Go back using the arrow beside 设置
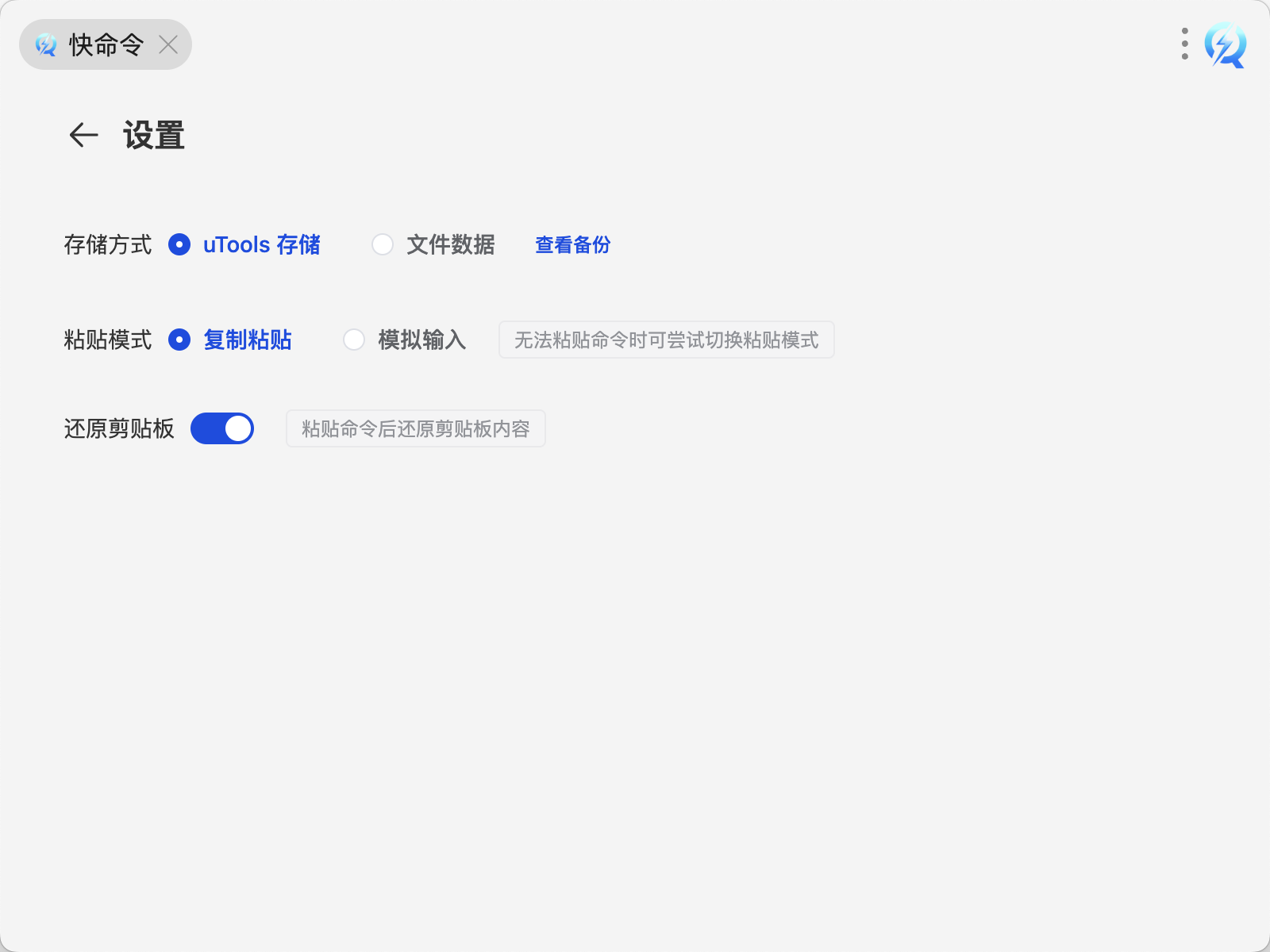1270x952 pixels. coord(83,136)
